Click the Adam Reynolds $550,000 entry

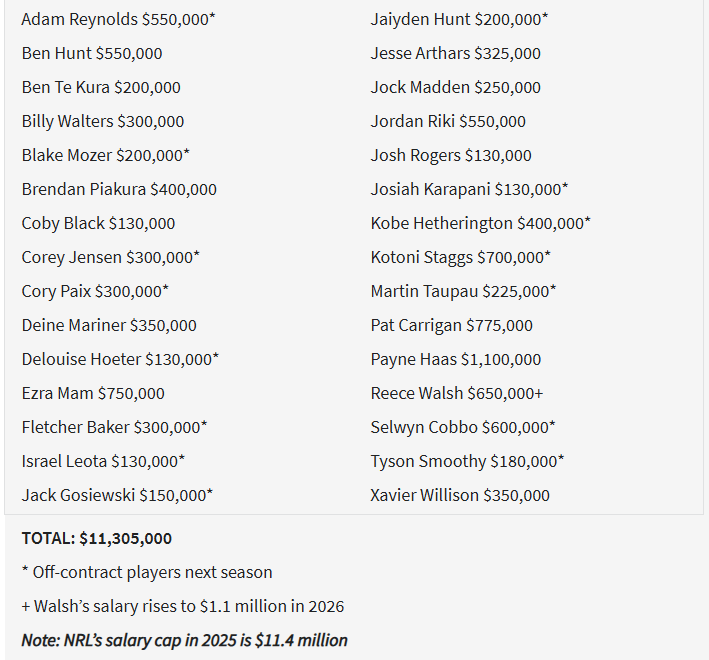(x=118, y=19)
